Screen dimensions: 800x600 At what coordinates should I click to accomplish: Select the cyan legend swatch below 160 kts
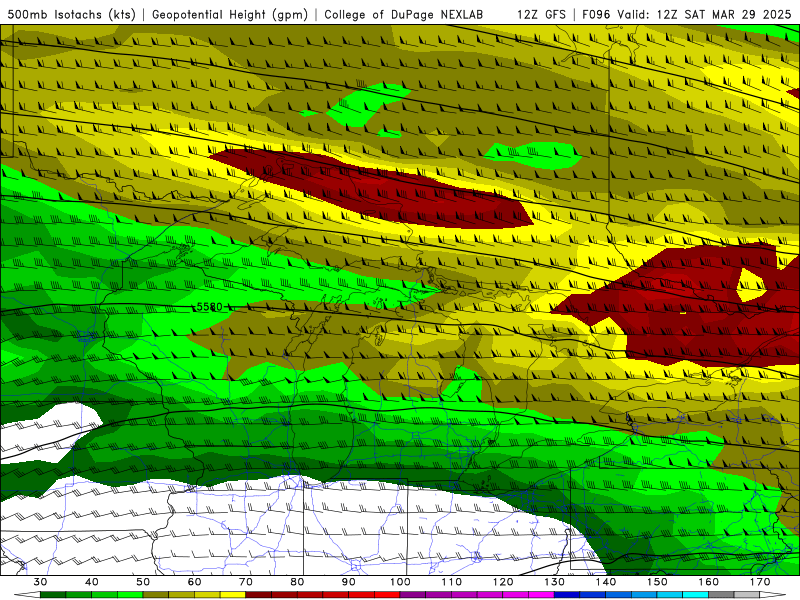click(695, 595)
